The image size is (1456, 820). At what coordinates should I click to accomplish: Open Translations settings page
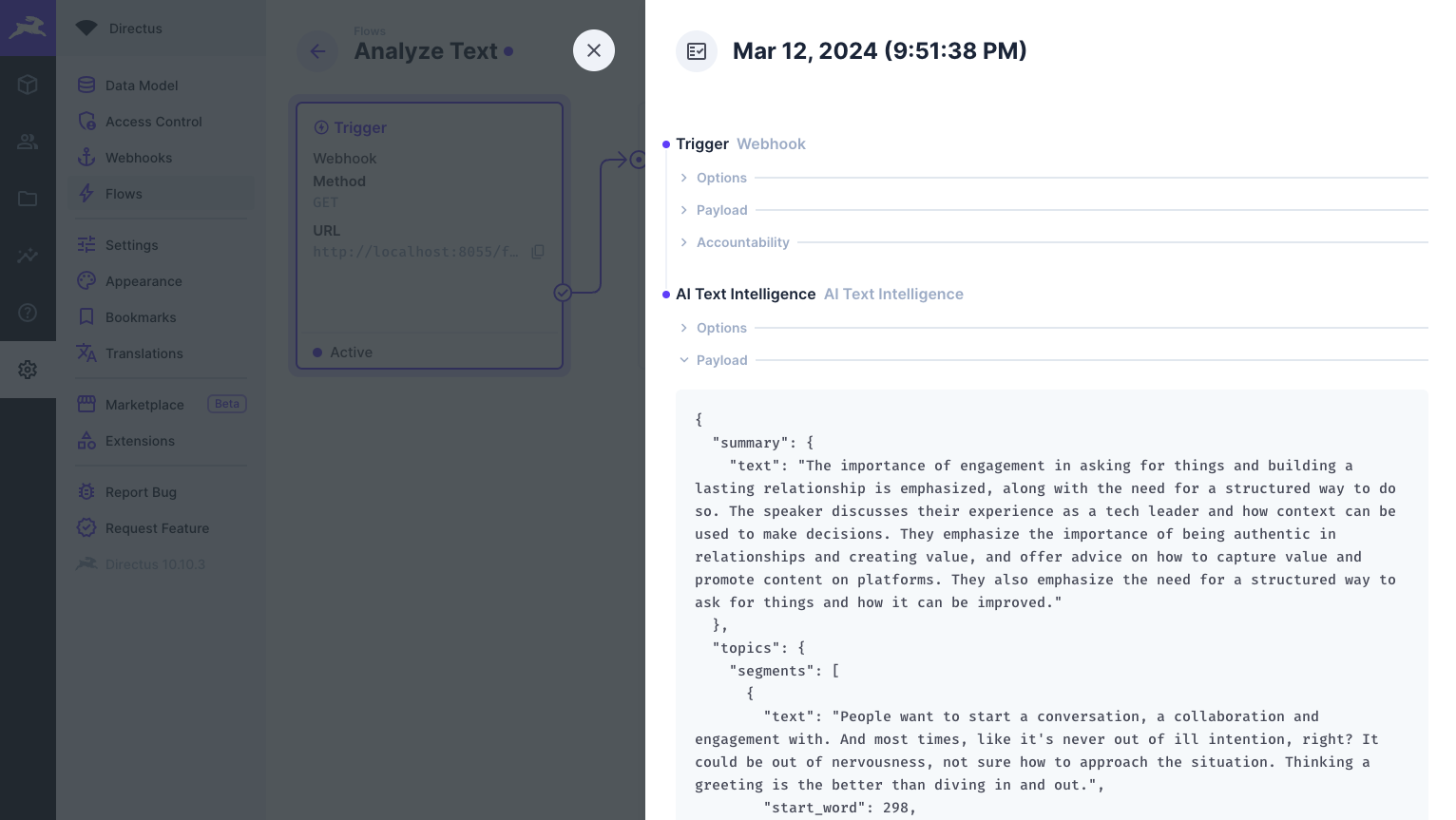pos(162,353)
